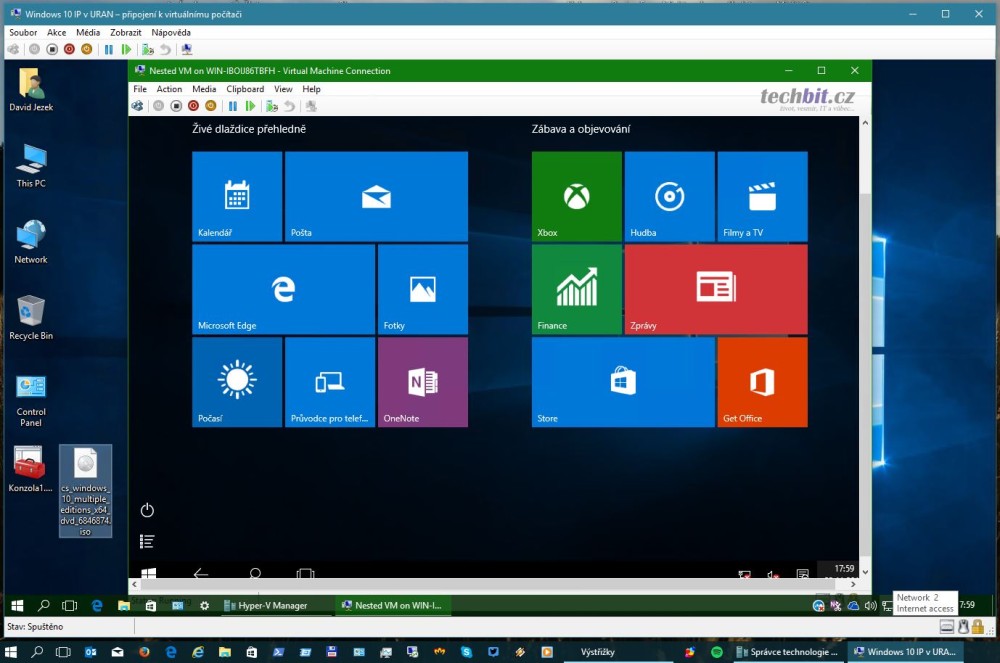Open the Kalendář tile
This screenshot has height=663, width=1000.
point(236,196)
